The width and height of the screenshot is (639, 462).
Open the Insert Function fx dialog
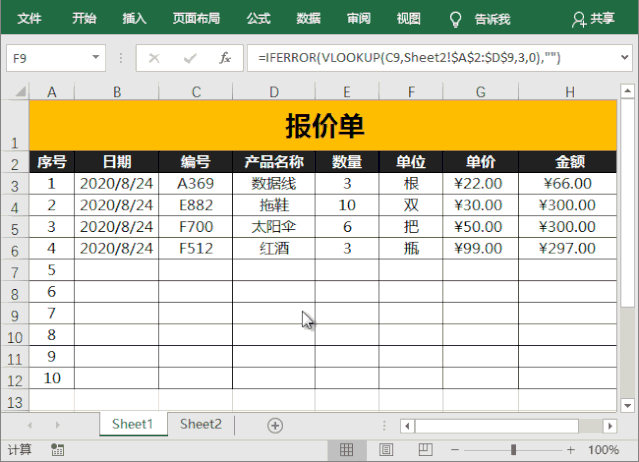point(225,58)
